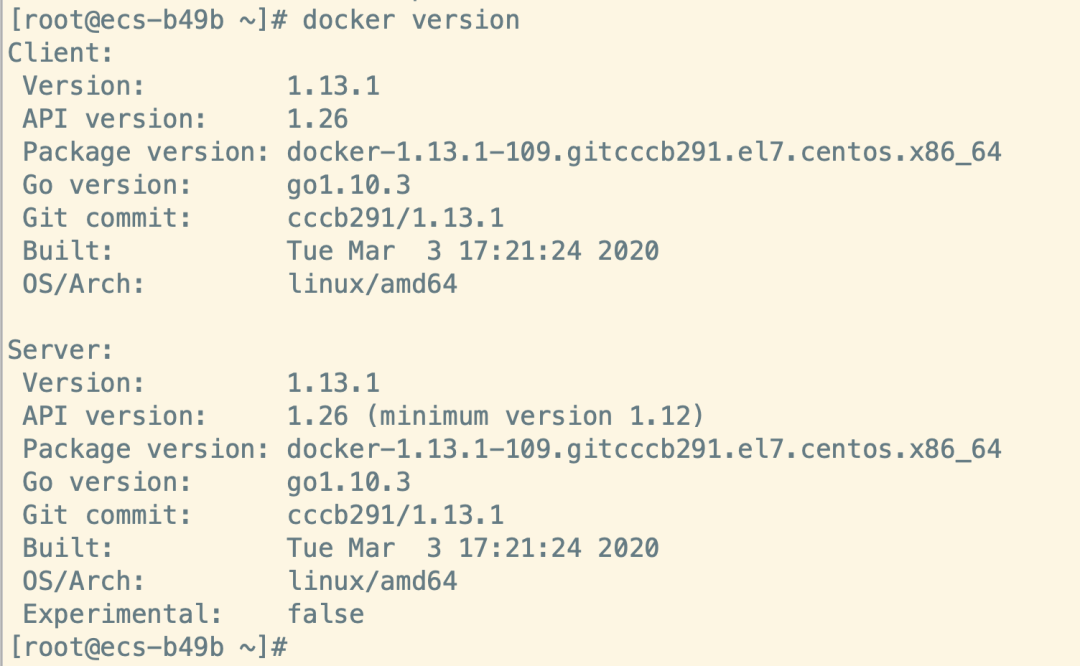Select the Server Built date
Screen dimensions: 1080x666
tap(472, 548)
